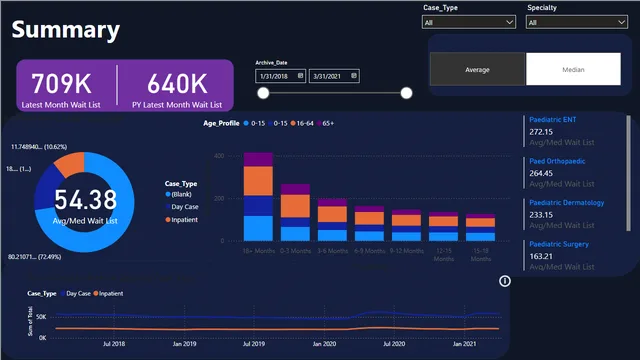Open calendar picker for end date 3/31/2021
Viewport: 640px width, 360px height.
(x=354, y=76)
